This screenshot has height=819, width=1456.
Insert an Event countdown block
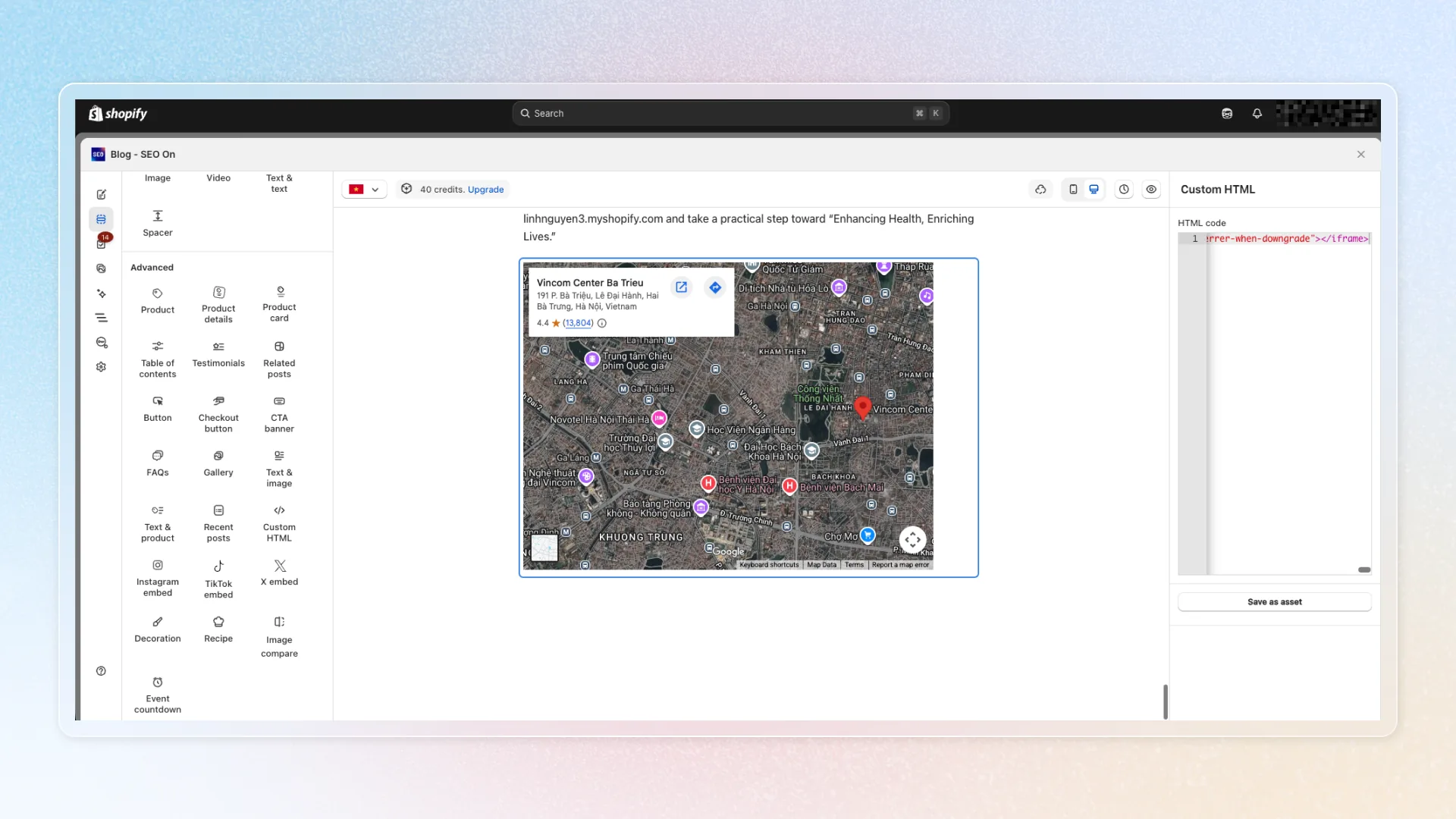(x=158, y=695)
